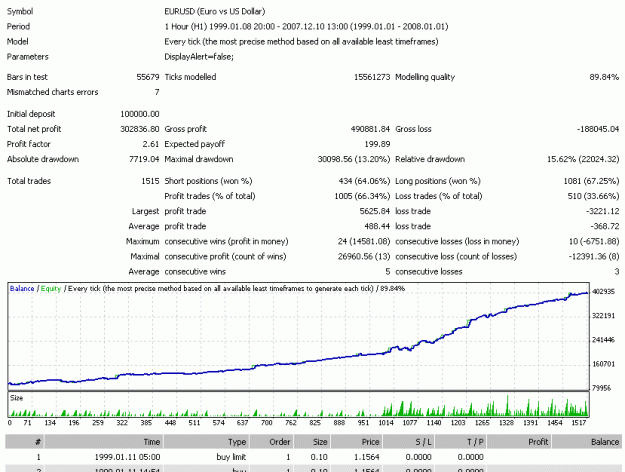625x472 pixels.
Task: Click the chart axis value 241446
Action: [x=603, y=340]
